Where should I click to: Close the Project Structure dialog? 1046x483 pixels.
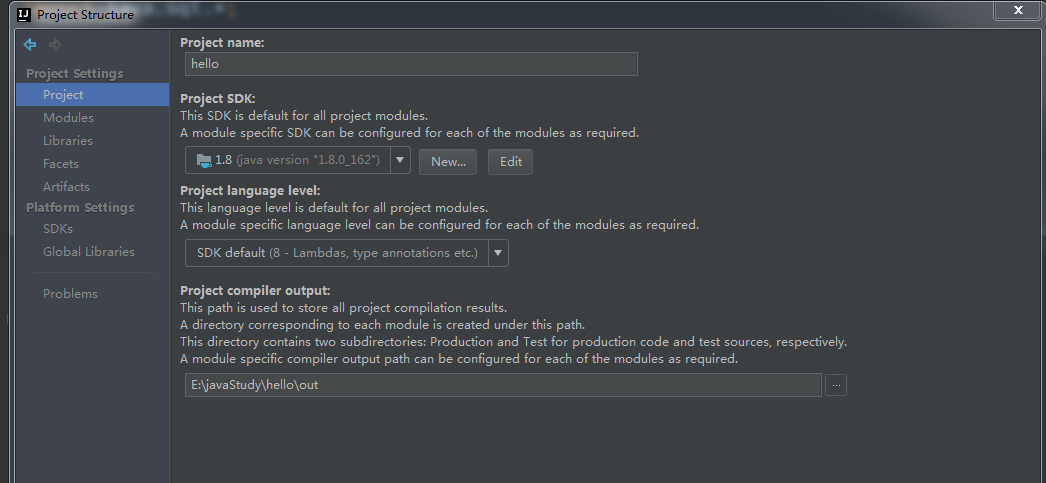(1018, 9)
